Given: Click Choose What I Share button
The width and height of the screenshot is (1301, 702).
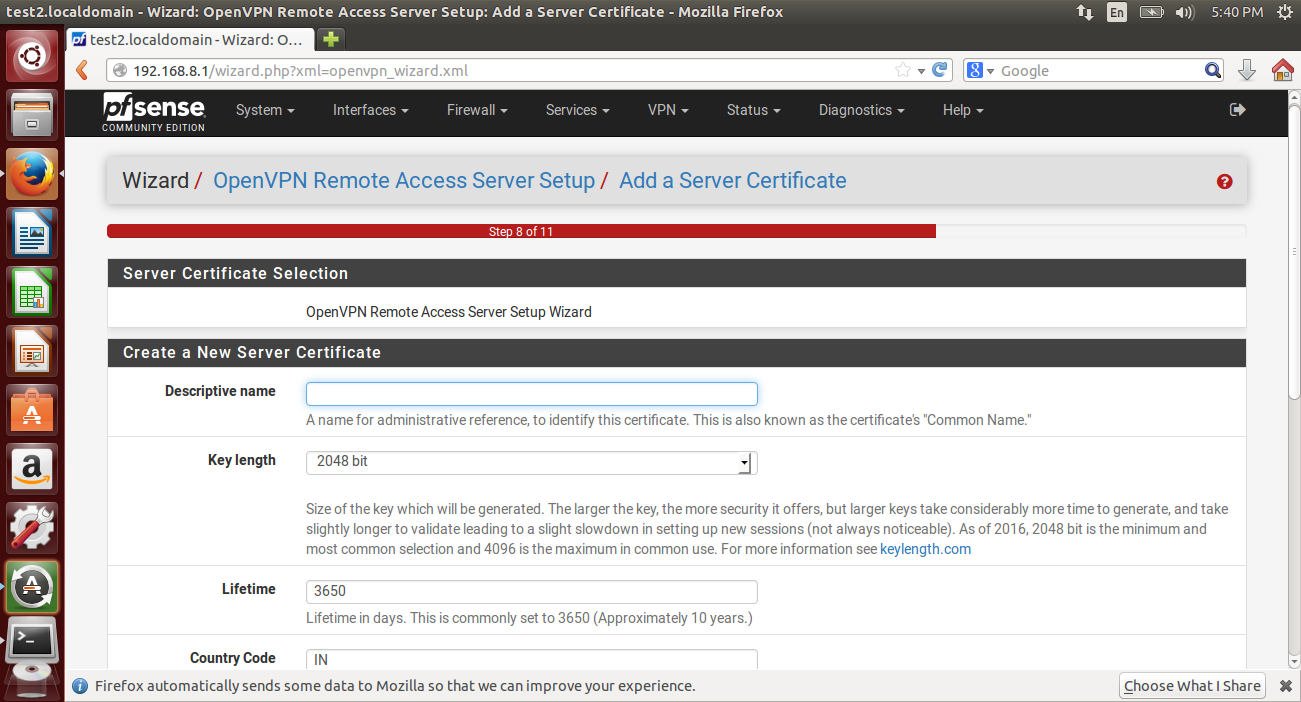Looking at the screenshot, I should (x=1192, y=686).
